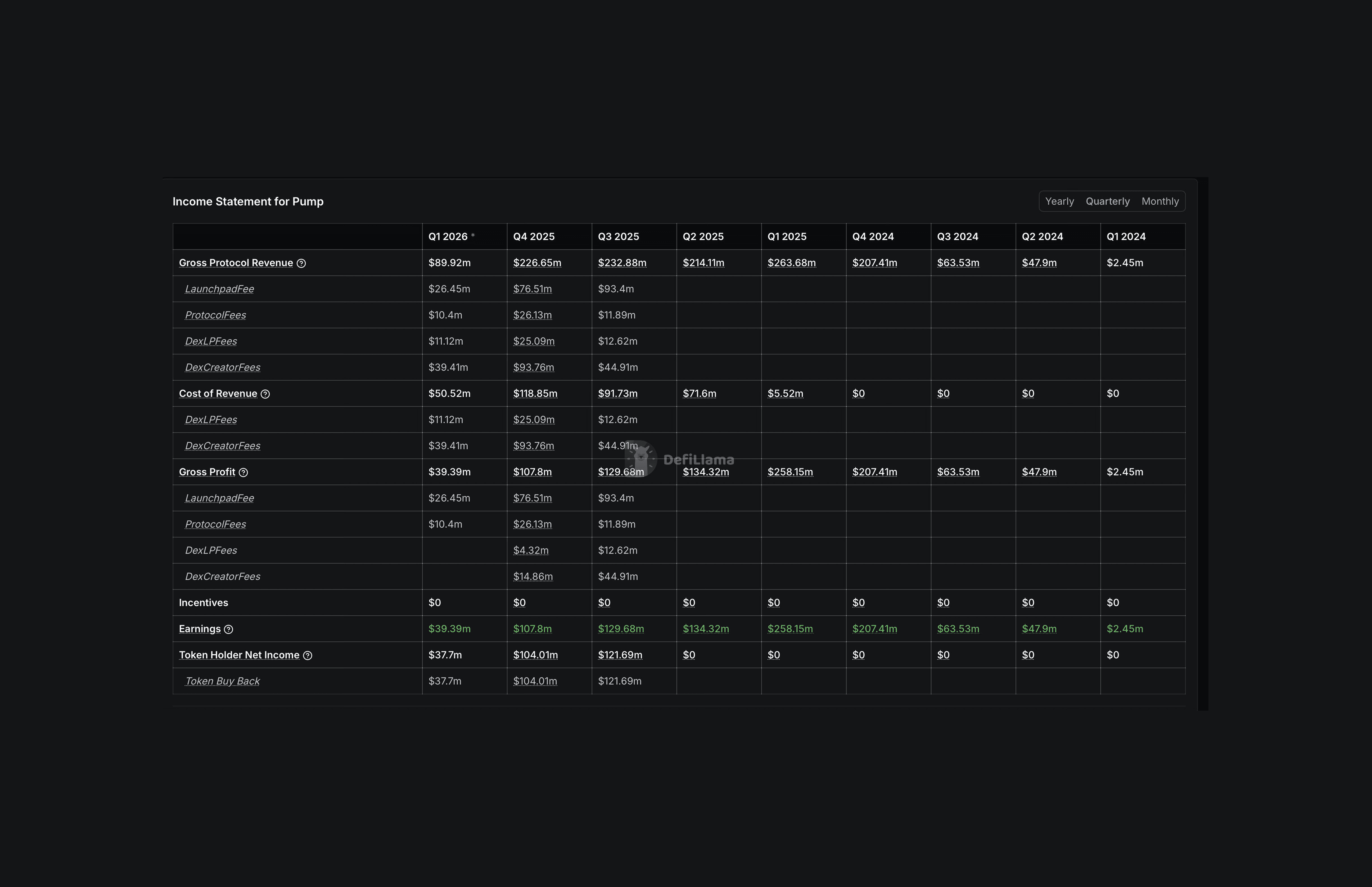Click the Q2 2025 Gross Profit $134.32m
Screen dimensions: 1372x887
705,472
